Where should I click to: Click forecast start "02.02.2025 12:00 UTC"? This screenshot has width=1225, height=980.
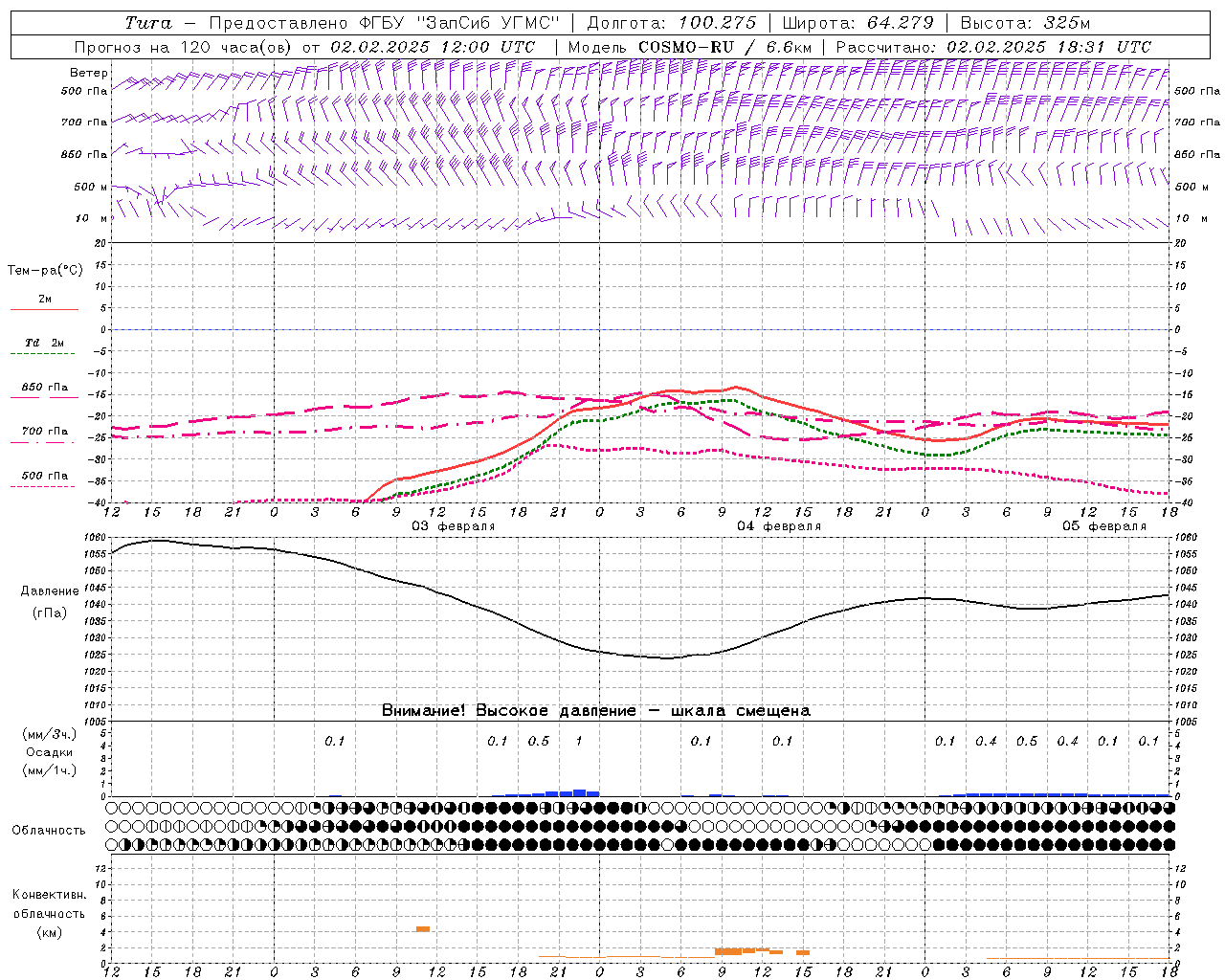pyautogui.click(x=433, y=47)
